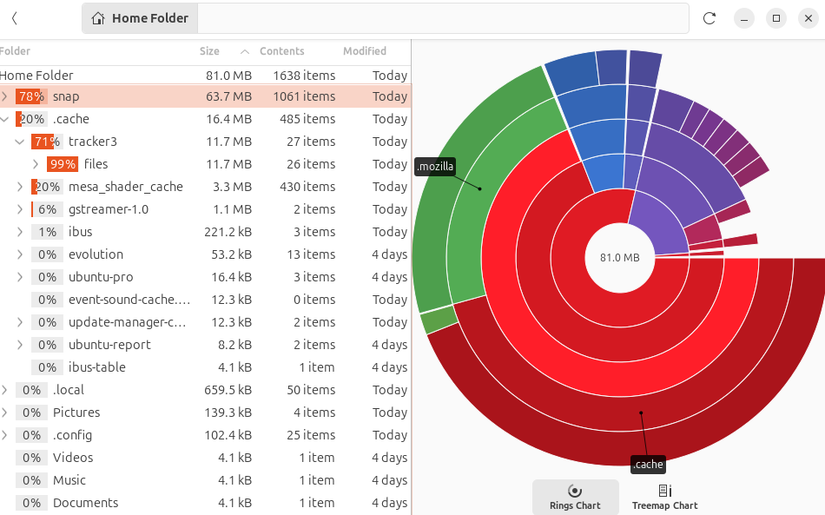Viewport: 825px width, 515px height.
Task: Sort by the Size column header
Action: [x=209, y=51]
